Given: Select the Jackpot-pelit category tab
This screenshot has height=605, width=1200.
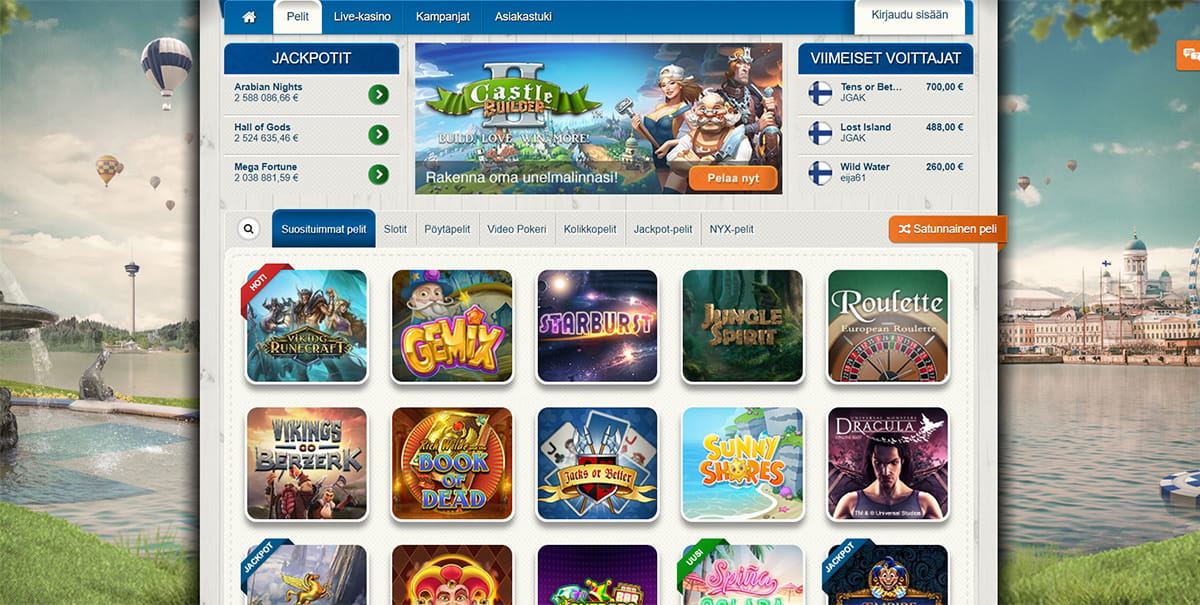Looking at the screenshot, I should [x=663, y=229].
